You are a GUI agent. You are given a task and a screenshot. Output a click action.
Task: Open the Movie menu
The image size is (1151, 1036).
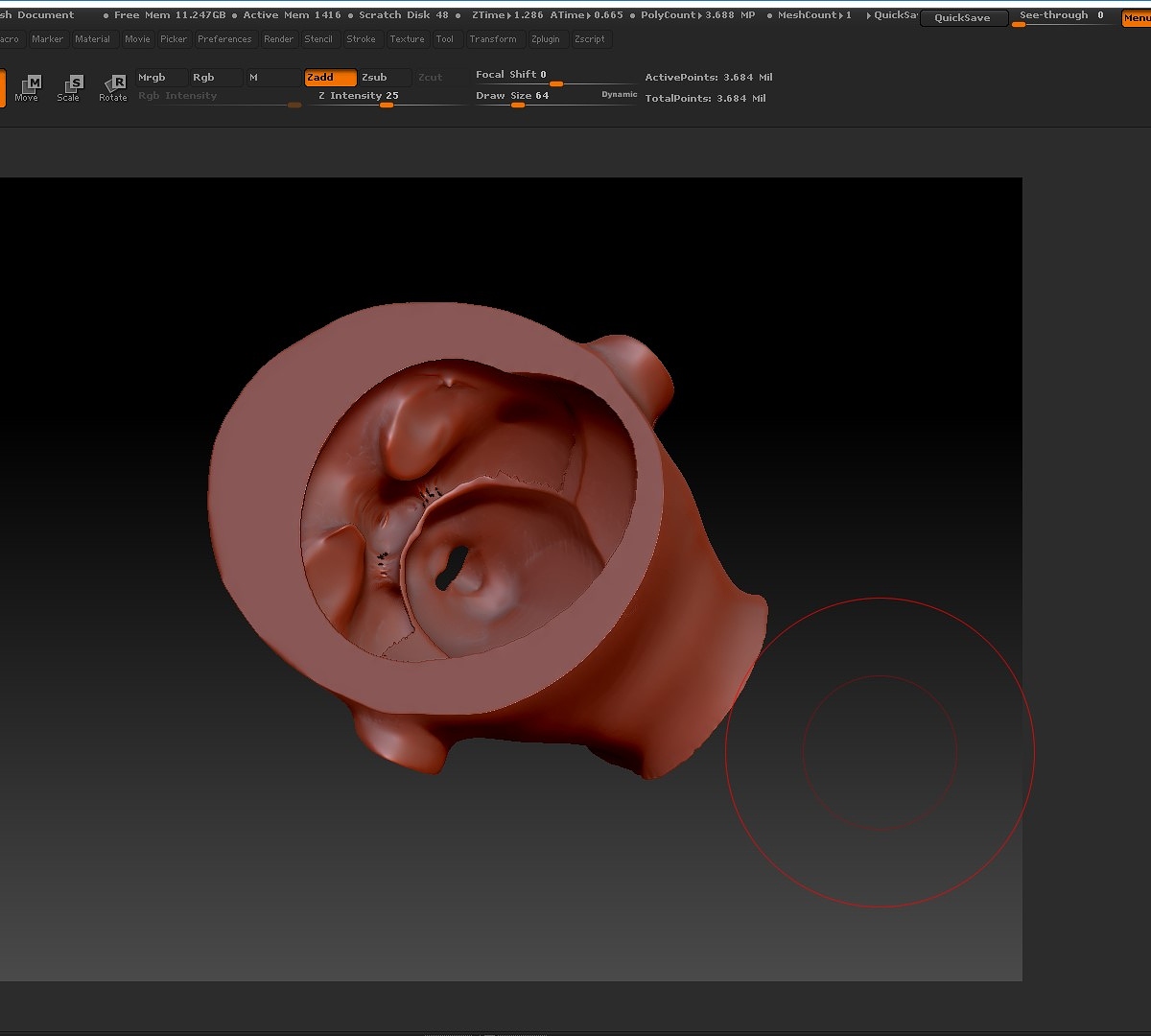pyautogui.click(x=137, y=39)
